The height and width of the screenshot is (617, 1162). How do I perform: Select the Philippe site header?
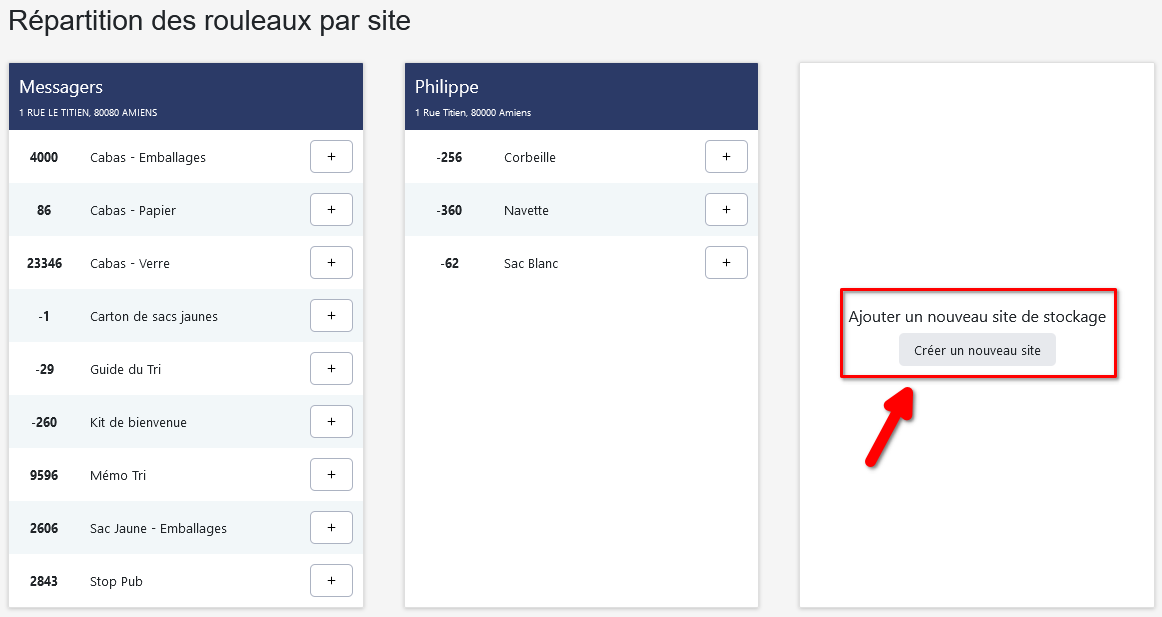[x=447, y=87]
